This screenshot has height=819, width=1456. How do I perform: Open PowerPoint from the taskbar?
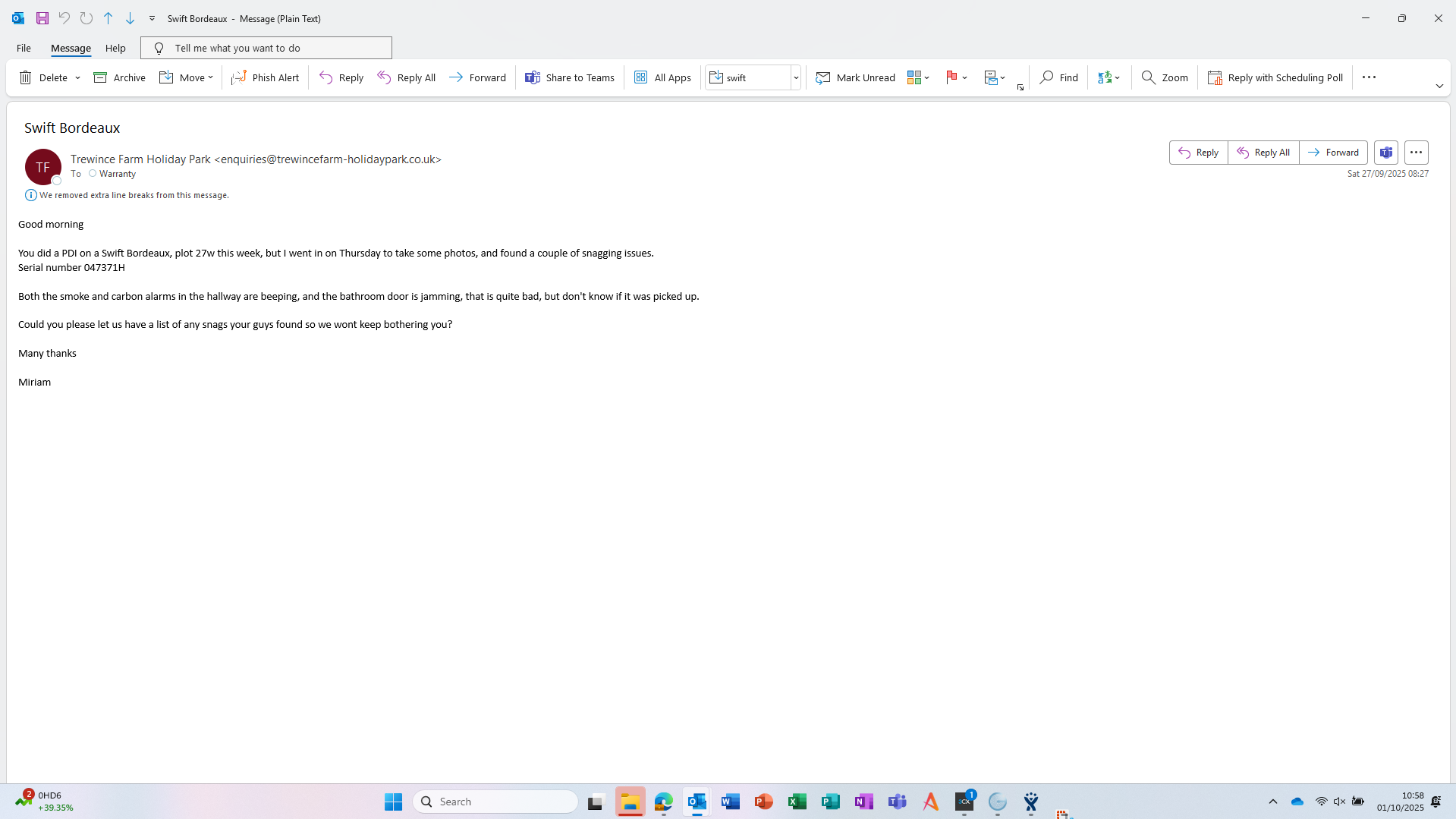click(764, 802)
